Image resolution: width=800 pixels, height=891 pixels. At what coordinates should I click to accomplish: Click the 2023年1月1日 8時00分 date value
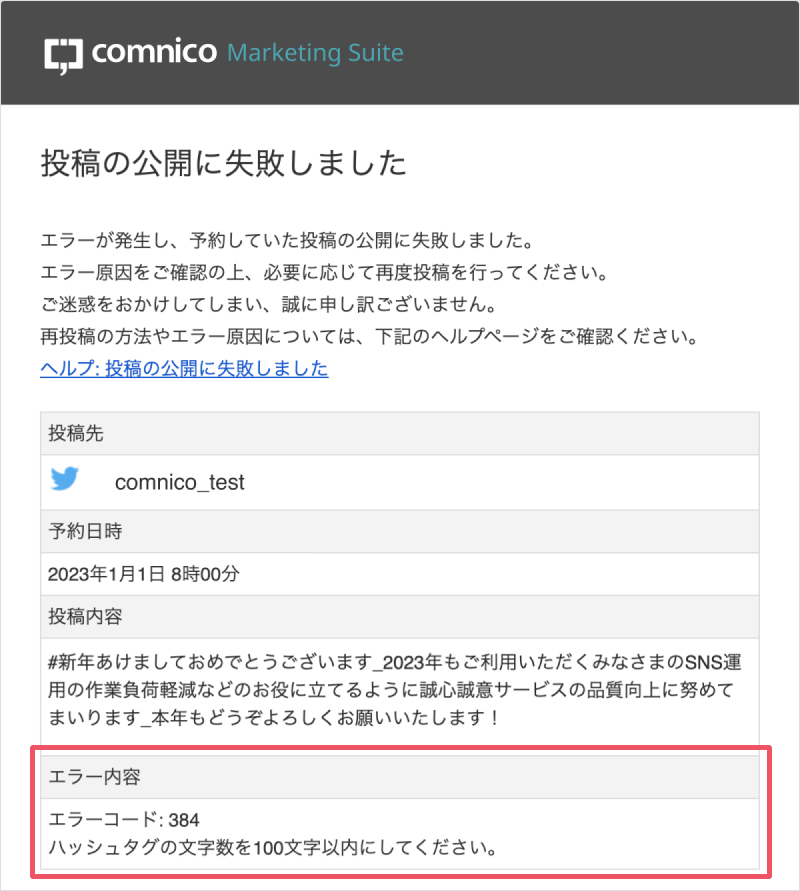coord(143,574)
